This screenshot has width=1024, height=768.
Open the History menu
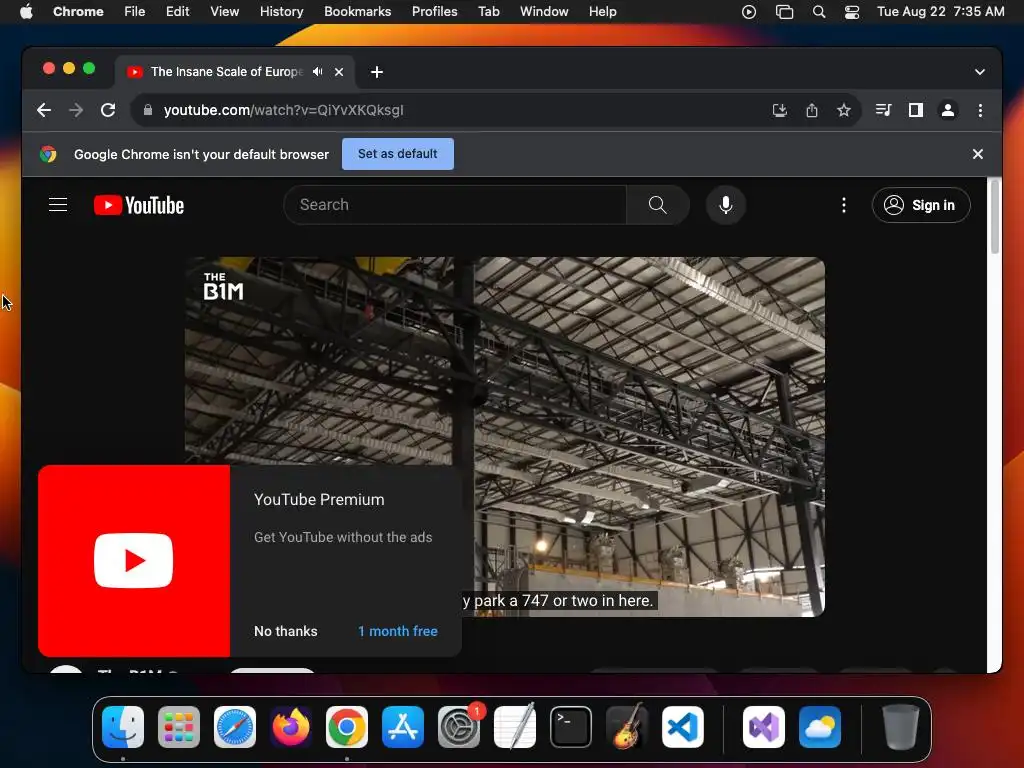(281, 12)
